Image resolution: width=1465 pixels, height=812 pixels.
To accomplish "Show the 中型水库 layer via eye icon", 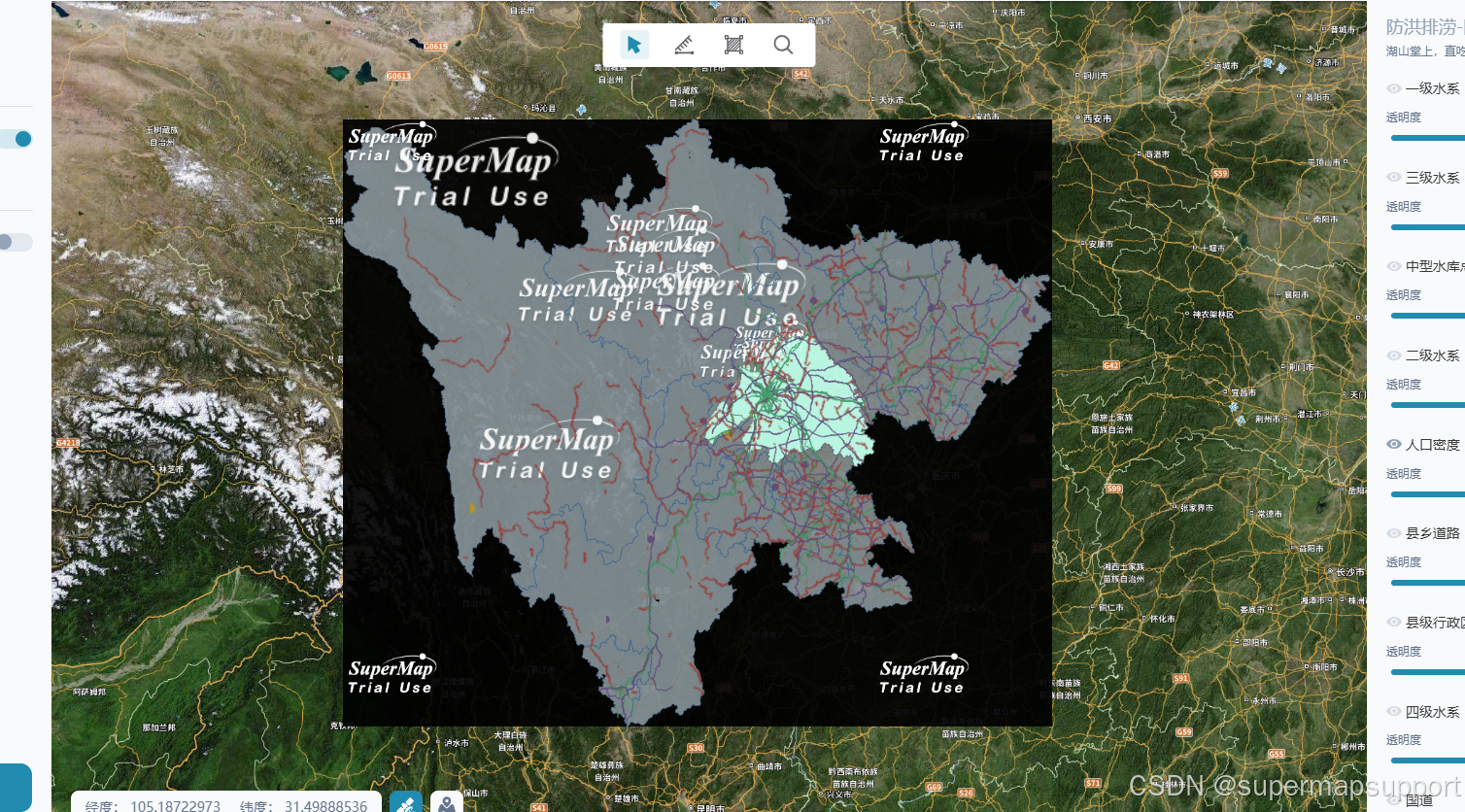I will click(x=1394, y=266).
